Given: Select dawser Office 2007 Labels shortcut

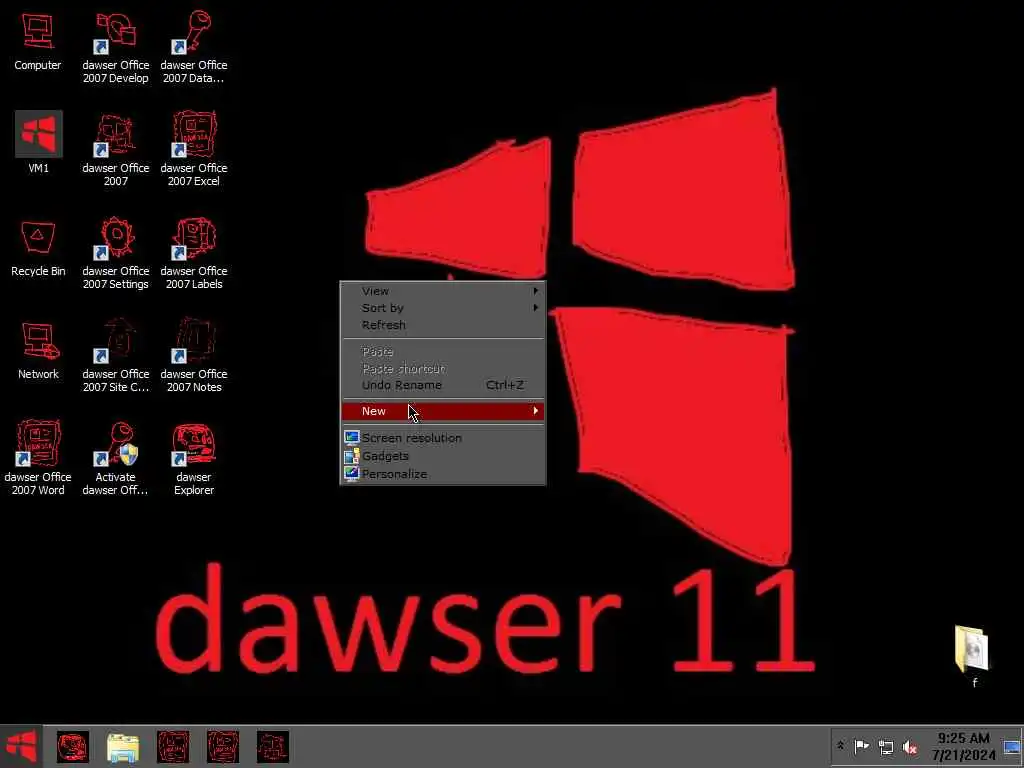Looking at the screenshot, I should click(x=194, y=253).
